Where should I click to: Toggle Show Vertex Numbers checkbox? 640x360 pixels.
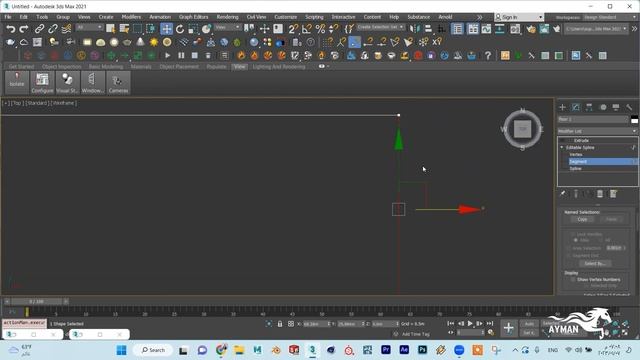[573, 280]
